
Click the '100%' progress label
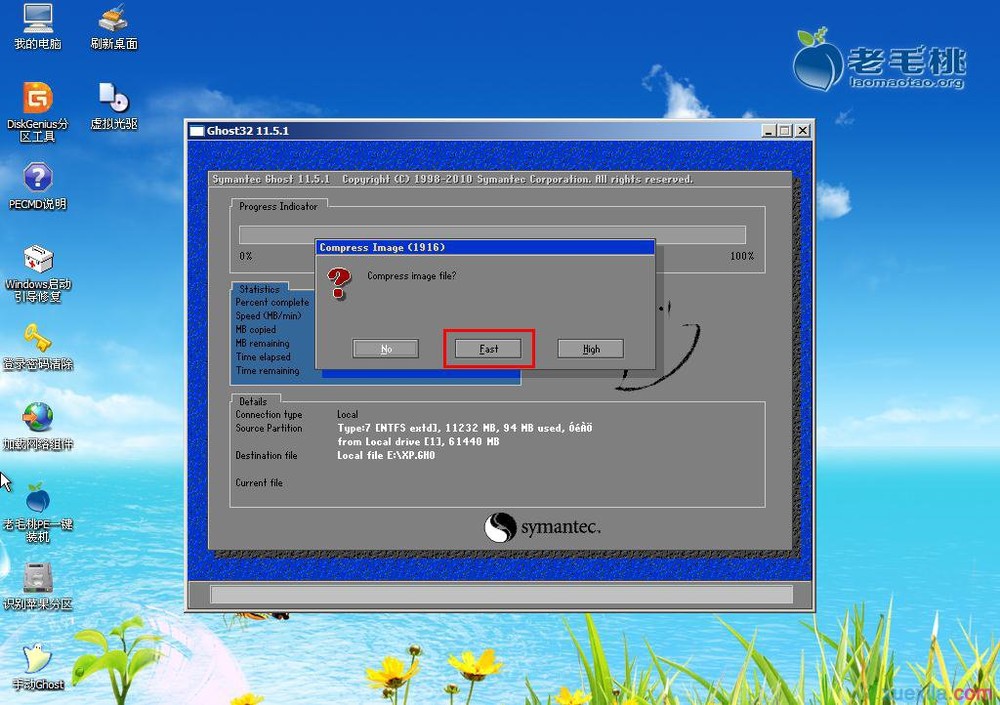pyautogui.click(x=742, y=256)
